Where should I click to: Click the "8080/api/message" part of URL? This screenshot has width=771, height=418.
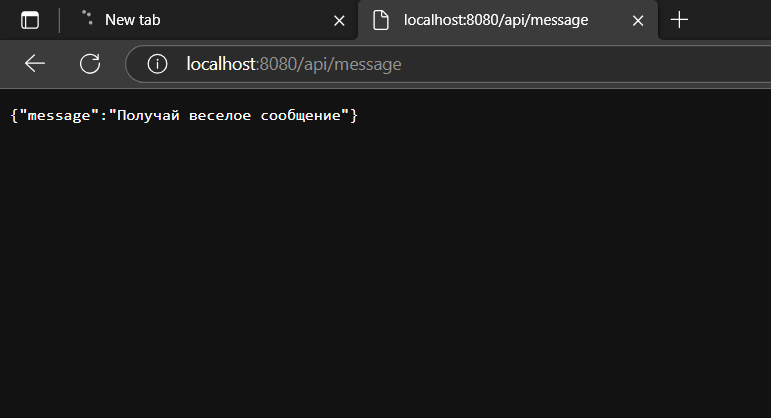pyautogui.click(x=330, y=64)
